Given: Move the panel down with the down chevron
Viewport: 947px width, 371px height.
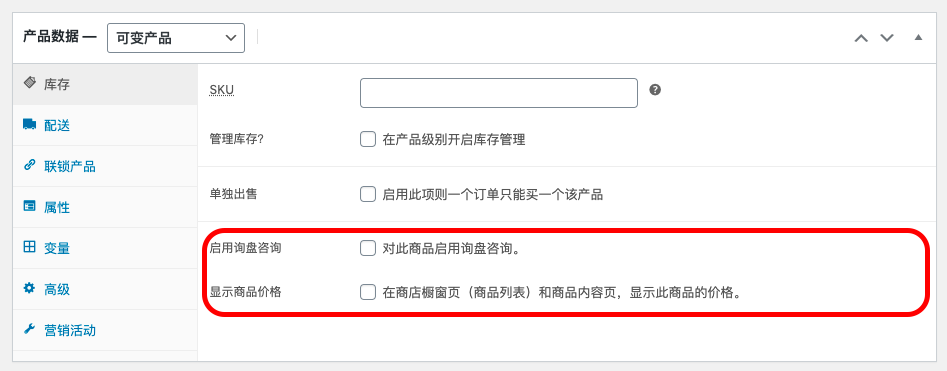Looking at the screenshot, I should click(x=887, y=38).
